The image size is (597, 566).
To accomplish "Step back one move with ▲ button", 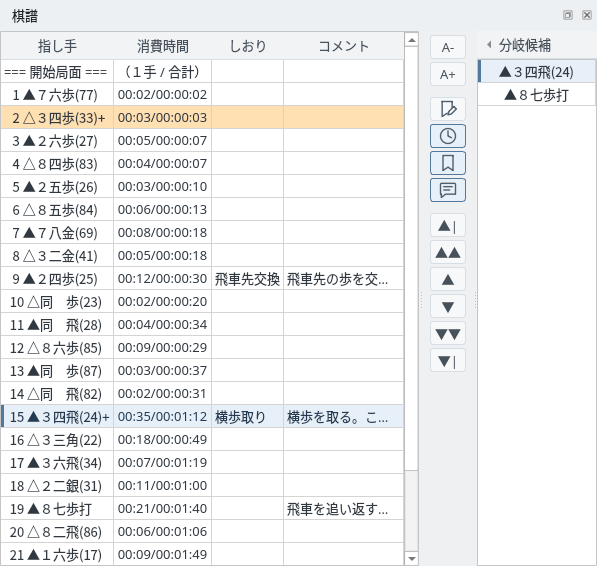I will point(448,279).
